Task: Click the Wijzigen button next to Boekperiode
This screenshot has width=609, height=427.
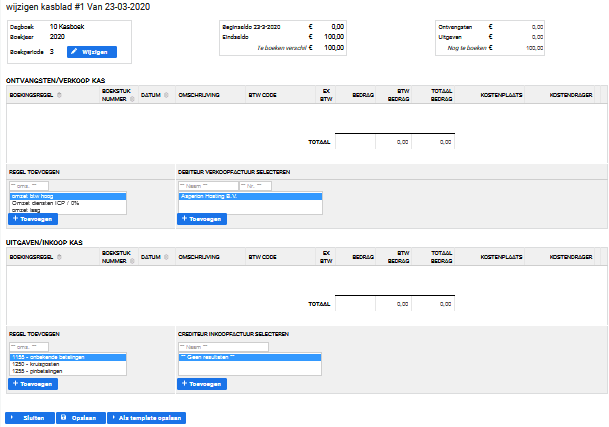Action: click(x=92, y=52)
